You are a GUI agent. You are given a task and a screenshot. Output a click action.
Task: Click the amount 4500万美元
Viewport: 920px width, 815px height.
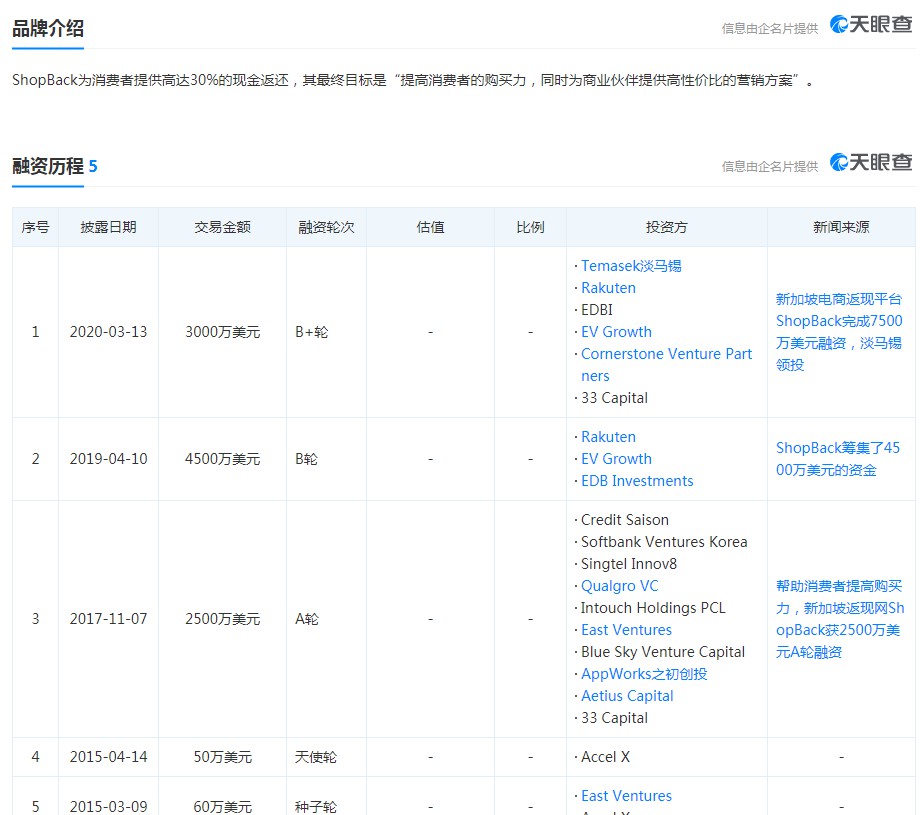click(222, 459)
